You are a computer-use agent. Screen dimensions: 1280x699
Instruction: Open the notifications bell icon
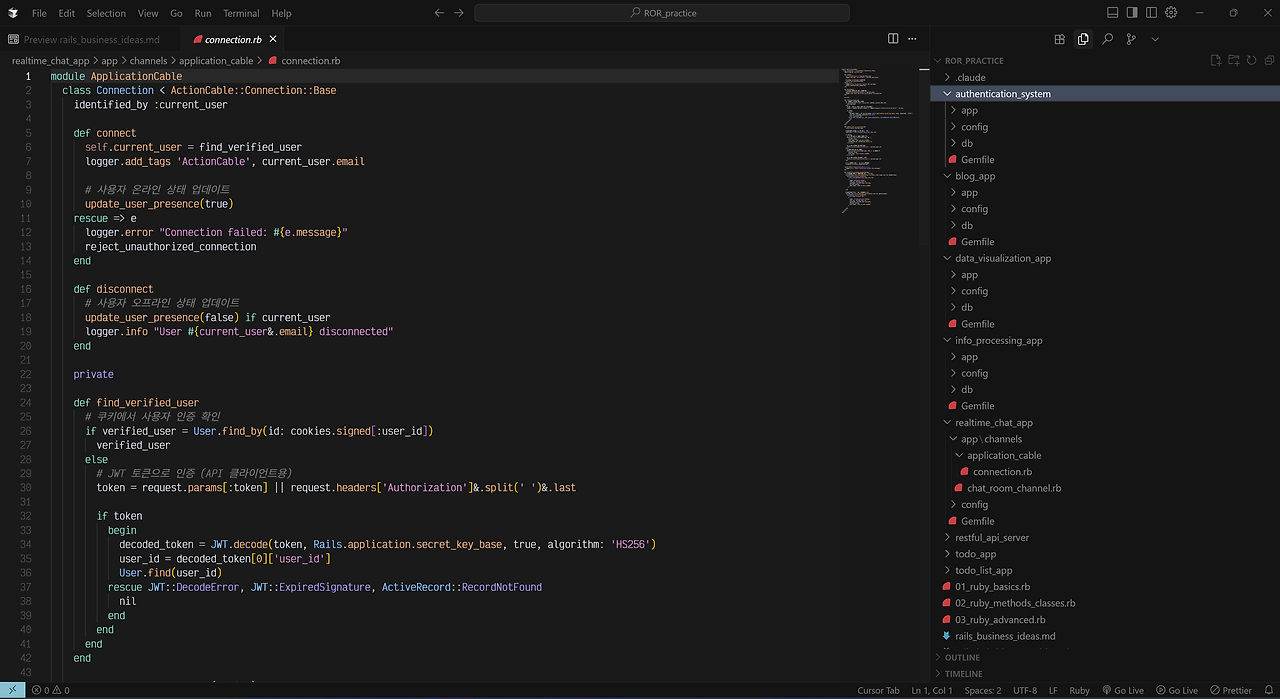[x=1267, y=690]
